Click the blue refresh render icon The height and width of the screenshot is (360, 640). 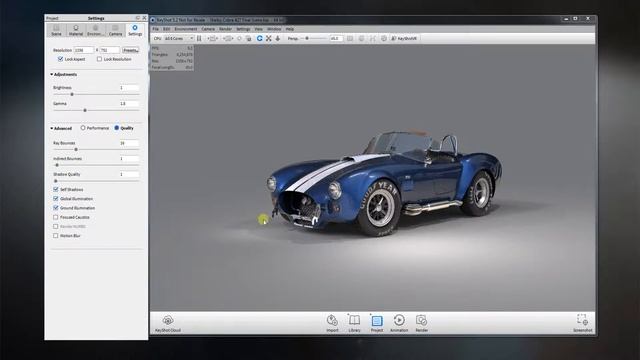pos(259,38)
